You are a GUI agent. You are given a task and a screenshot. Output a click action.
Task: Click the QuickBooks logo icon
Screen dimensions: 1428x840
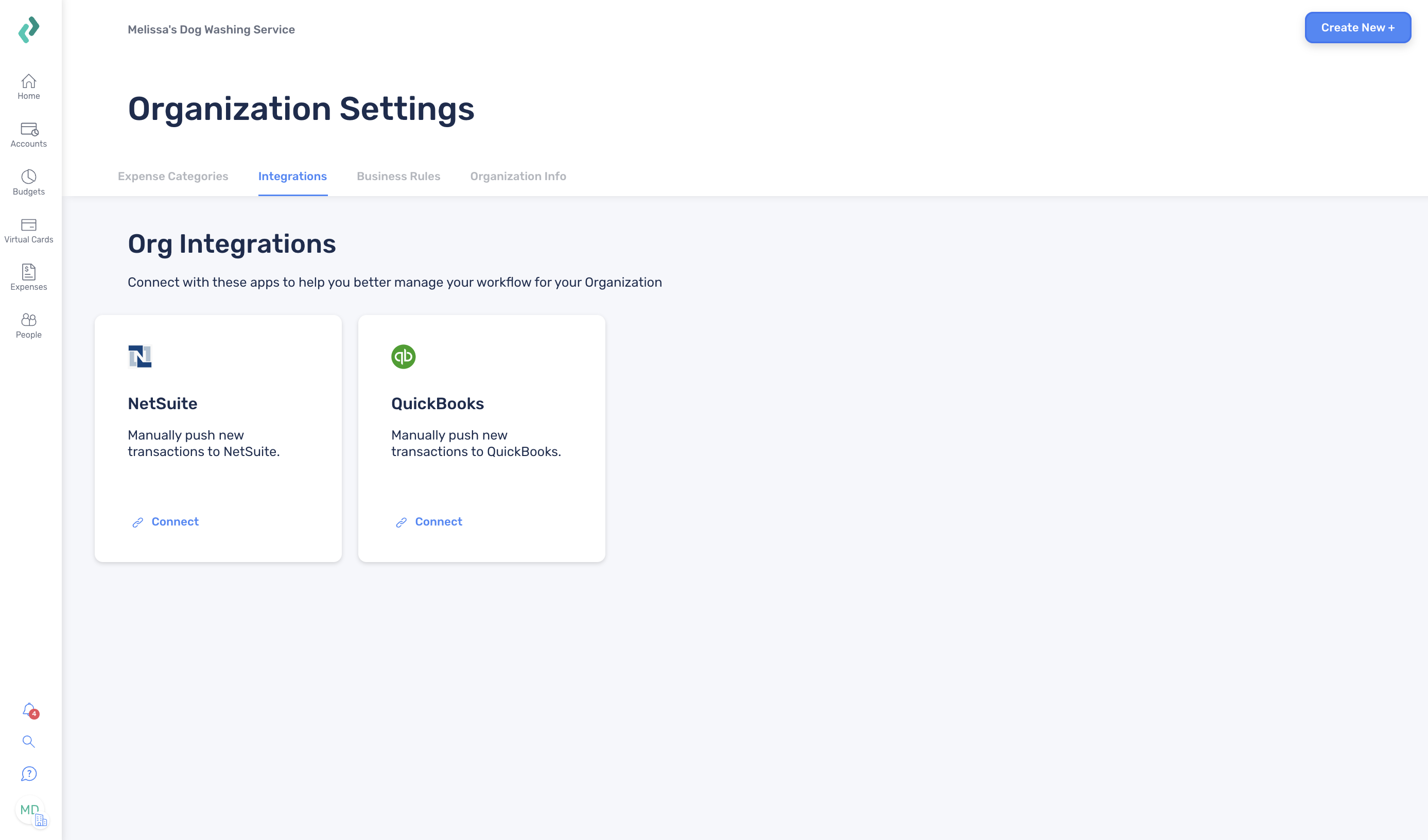[x=404, y=356]
